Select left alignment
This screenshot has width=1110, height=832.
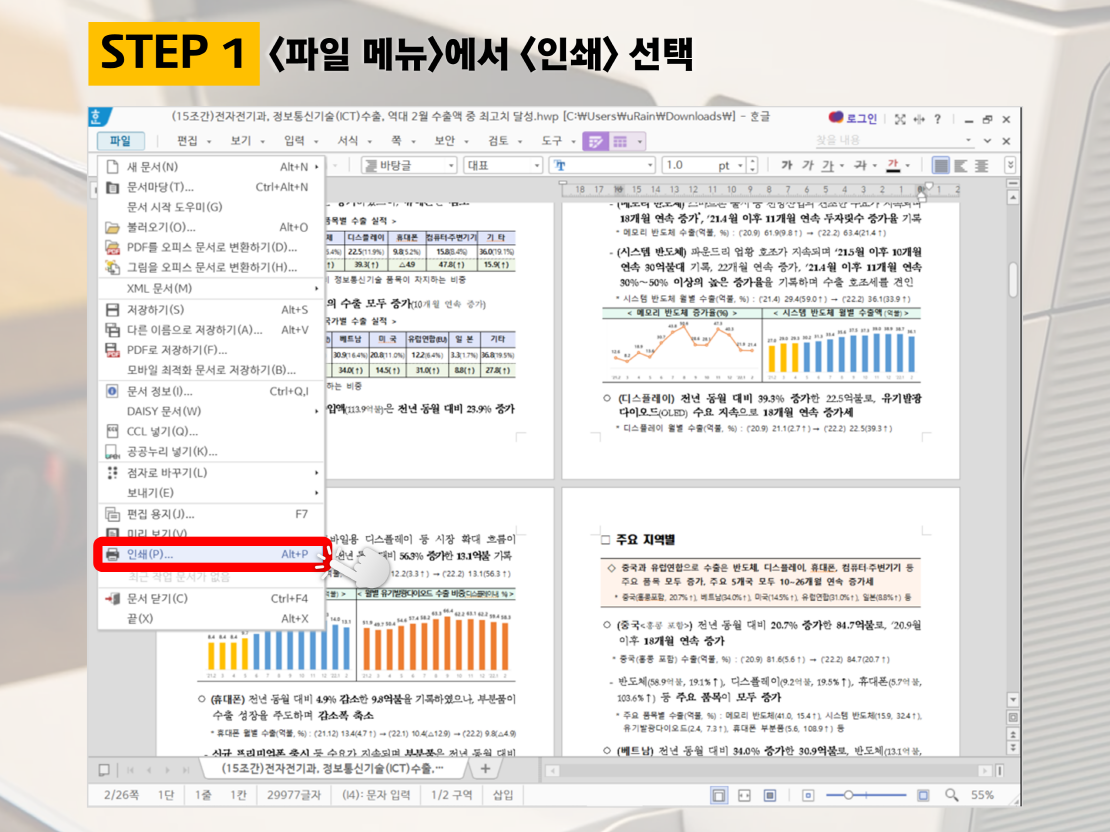(x=961, y=165)
